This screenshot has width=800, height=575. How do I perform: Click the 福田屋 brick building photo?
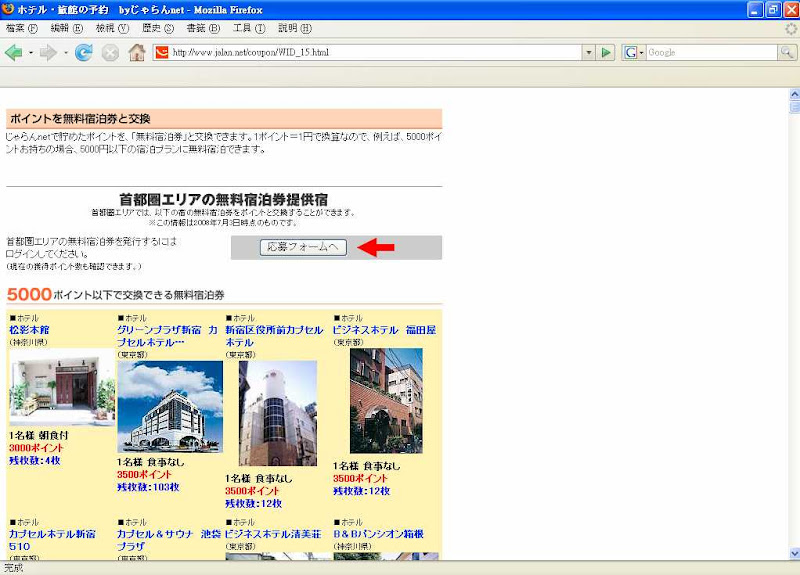click(x=386, y=401)
